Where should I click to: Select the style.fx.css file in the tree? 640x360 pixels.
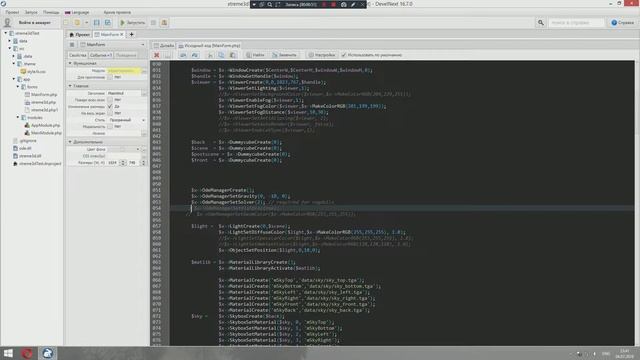[x=36, y=71]
